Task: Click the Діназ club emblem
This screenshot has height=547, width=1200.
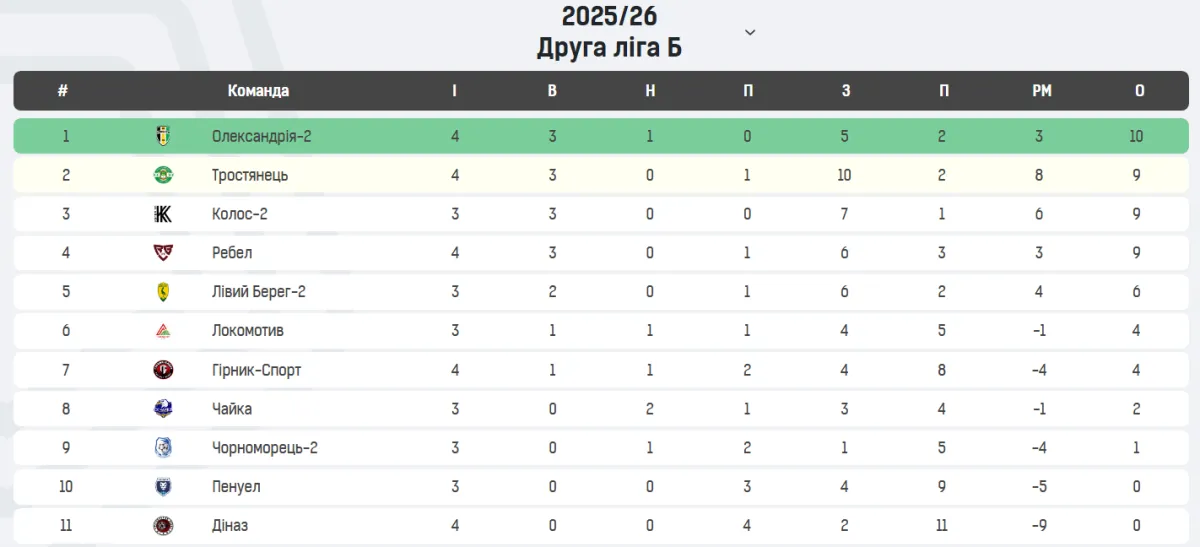Action: tap(163, 526)
